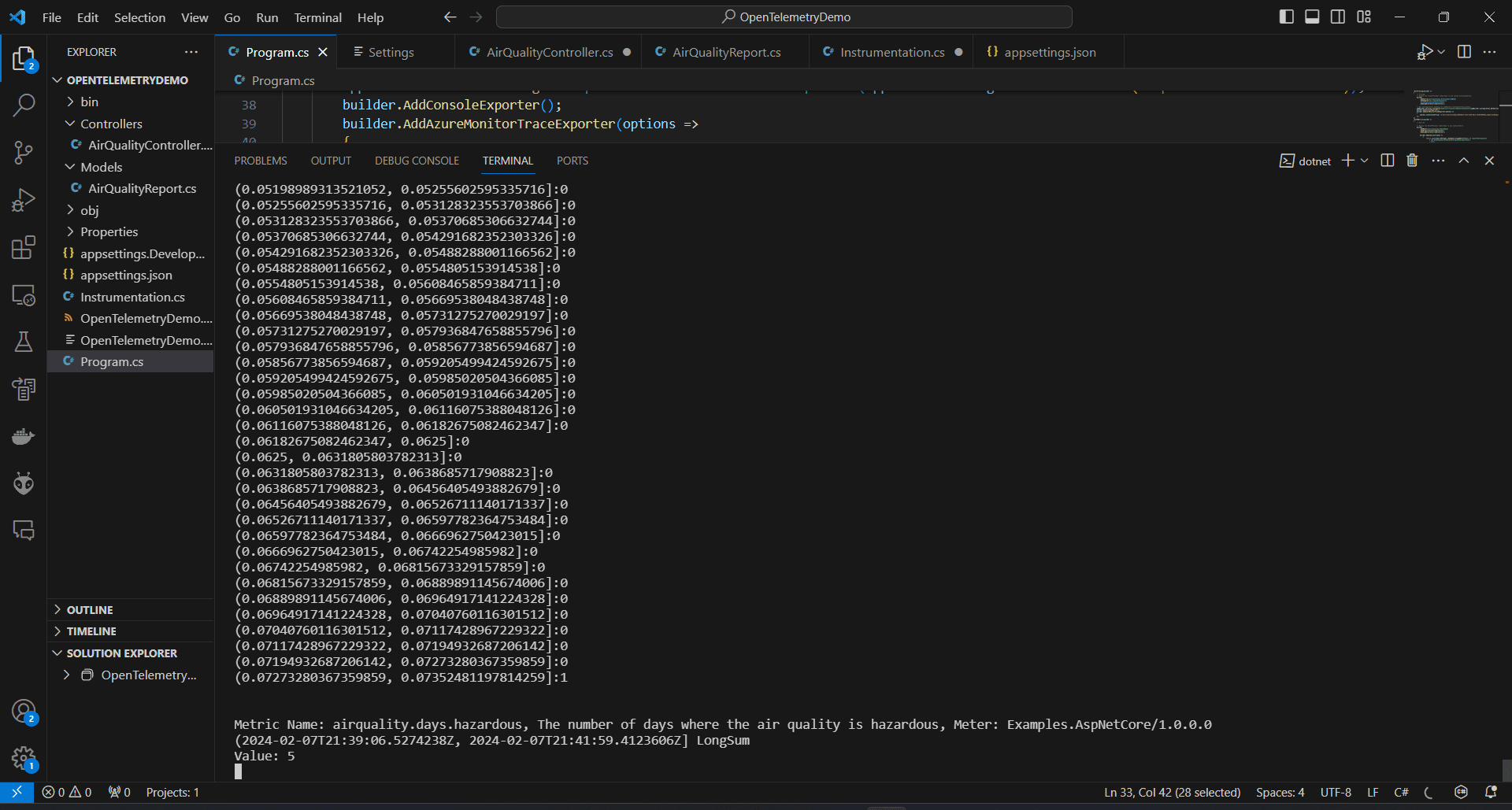Open the Extensions view
Viewport: 1512px width, 810px height.
coord(24,246)
